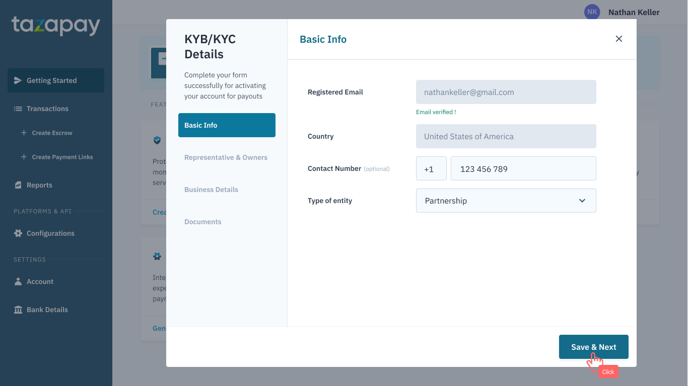Image resolution: width=688 pixels, height=386 pixels.
Task: Go to the Business Details step
Action: tap(211, 189)
